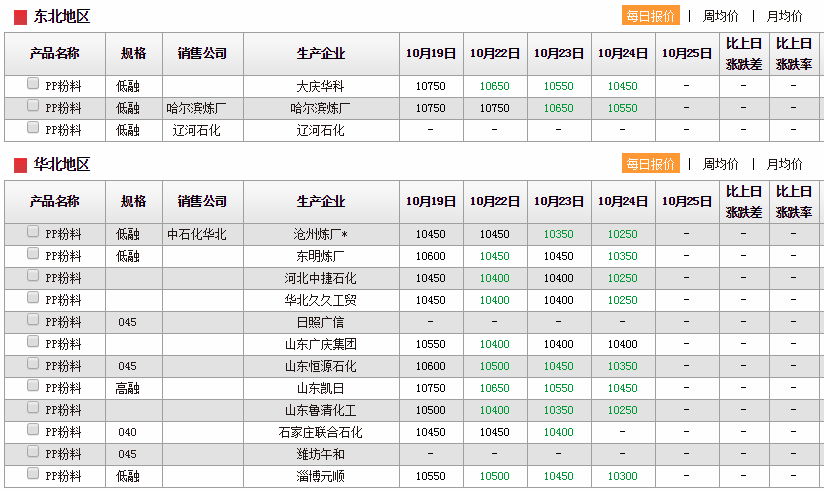Click 华北久久工贸 producer name
Image resolution: width=824 pixels, height=492 pixels.
click(x=321, y=301)
